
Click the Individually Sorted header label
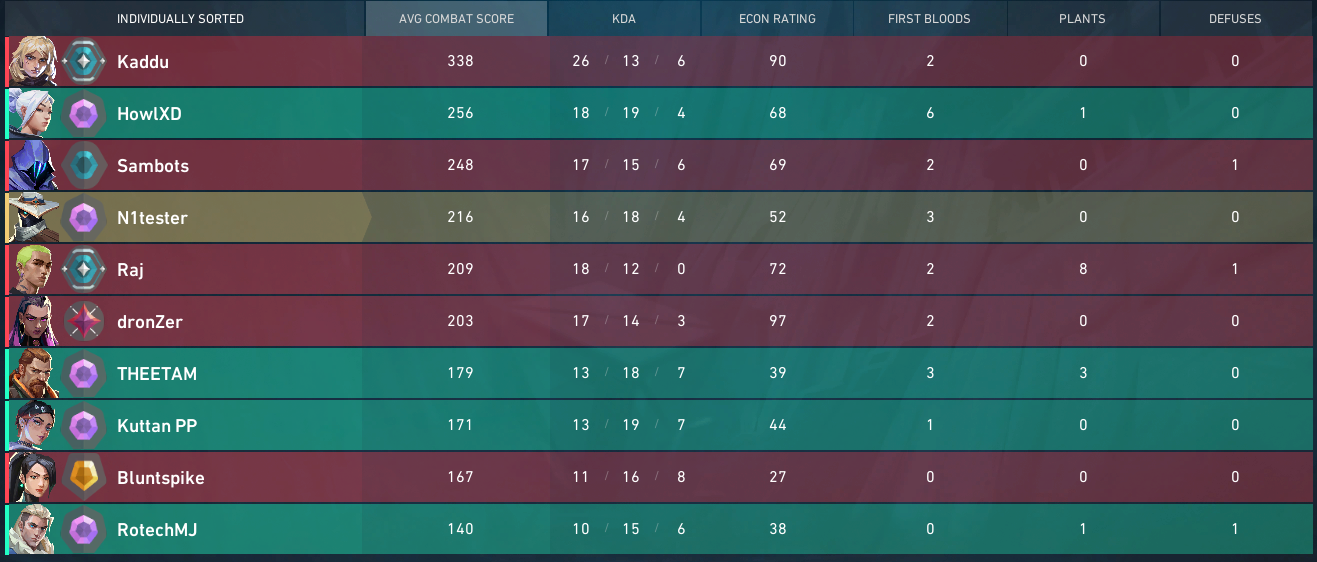(180, 19)
